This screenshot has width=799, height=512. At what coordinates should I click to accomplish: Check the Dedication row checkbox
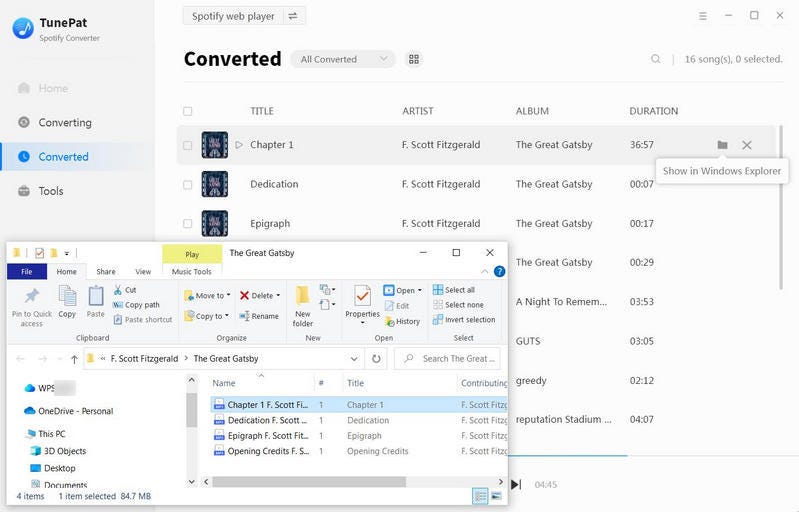pyautogui.click(x=188, y=184)
